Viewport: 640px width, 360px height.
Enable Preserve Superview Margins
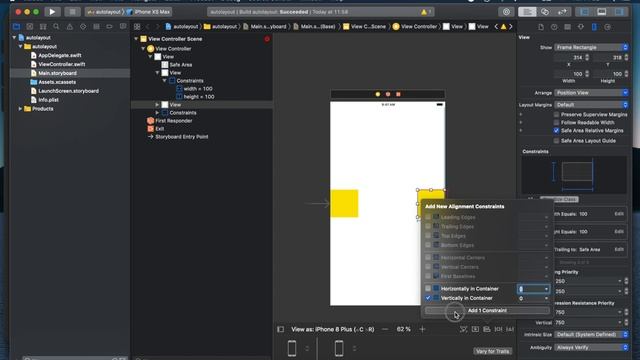556,115
